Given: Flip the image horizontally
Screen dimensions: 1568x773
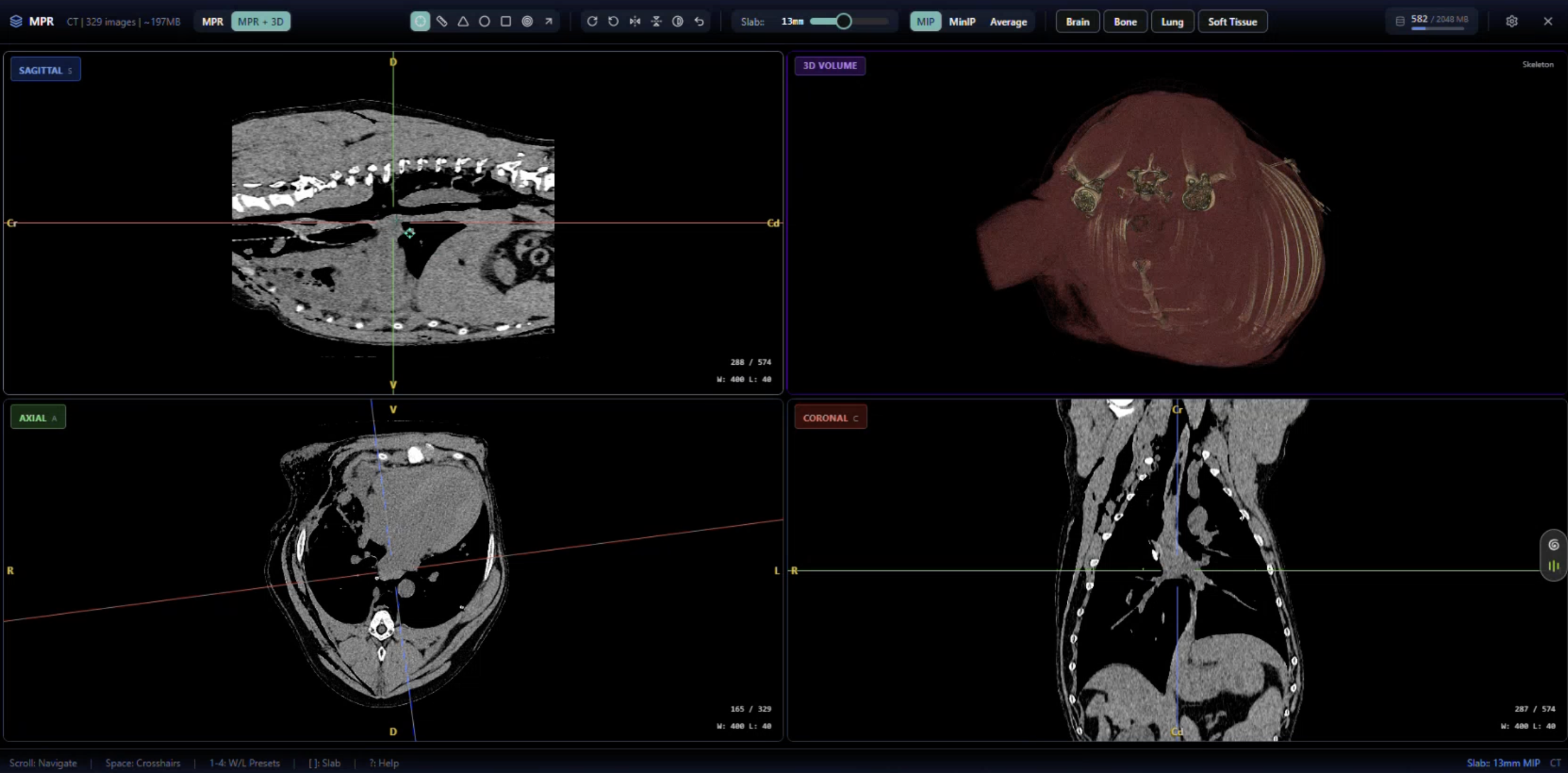Looking at the screenshot, I should tap(635, 21).
